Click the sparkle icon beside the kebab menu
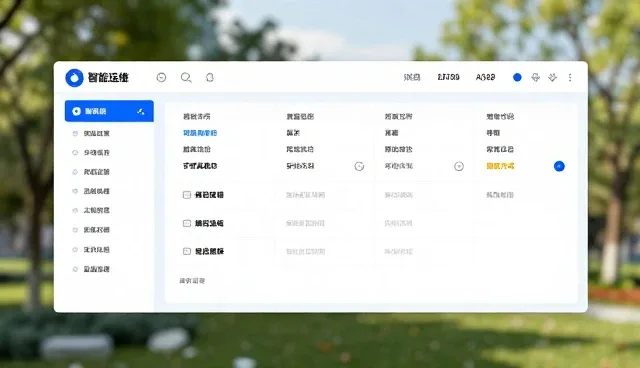Image resolution: width=640 pixels, height=368 pixels. [552, 77]
